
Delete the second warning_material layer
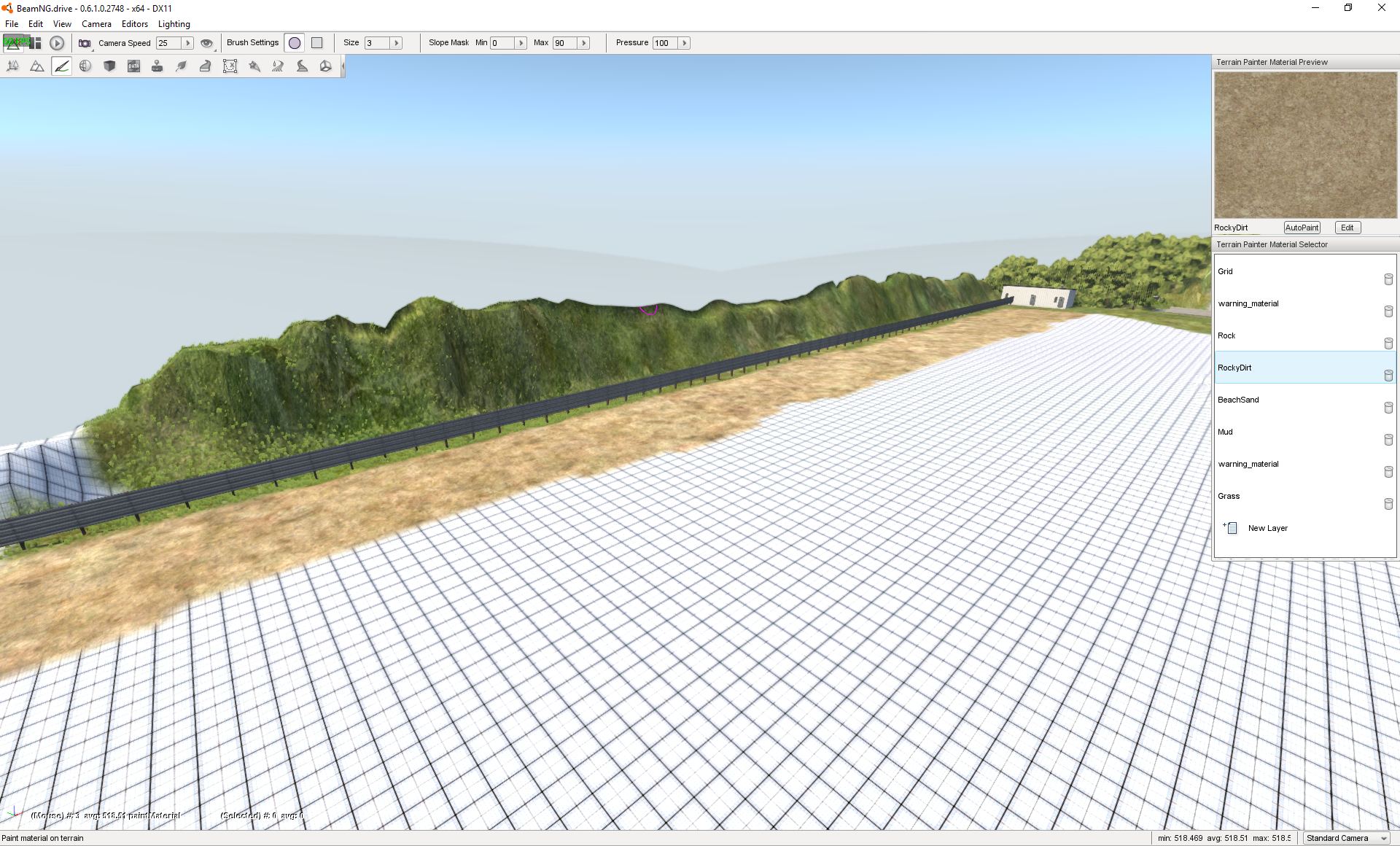[1388, 472]
